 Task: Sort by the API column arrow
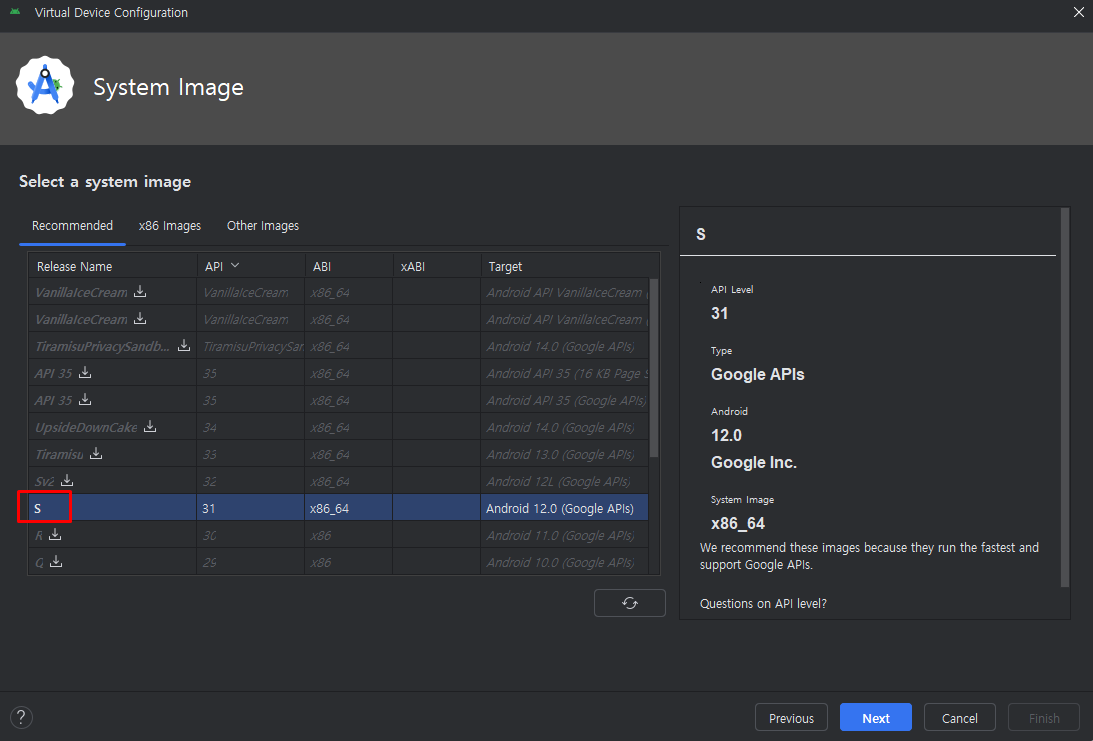pos(235,266)
